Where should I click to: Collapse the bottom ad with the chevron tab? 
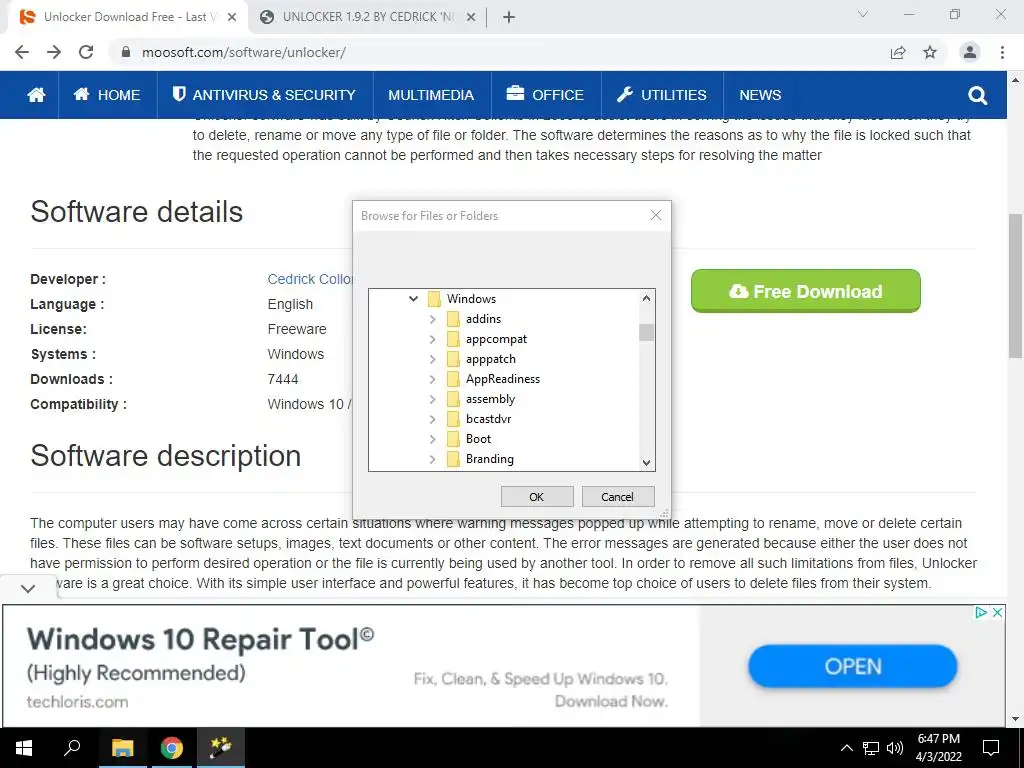(27, 588)
